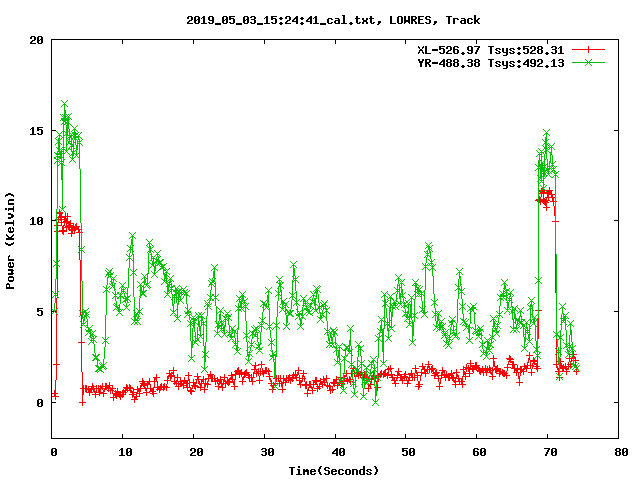Viewport: 640px width, 480px height.
Task: Click the green YR legend line sample
Action: click(x=588, y=62)
